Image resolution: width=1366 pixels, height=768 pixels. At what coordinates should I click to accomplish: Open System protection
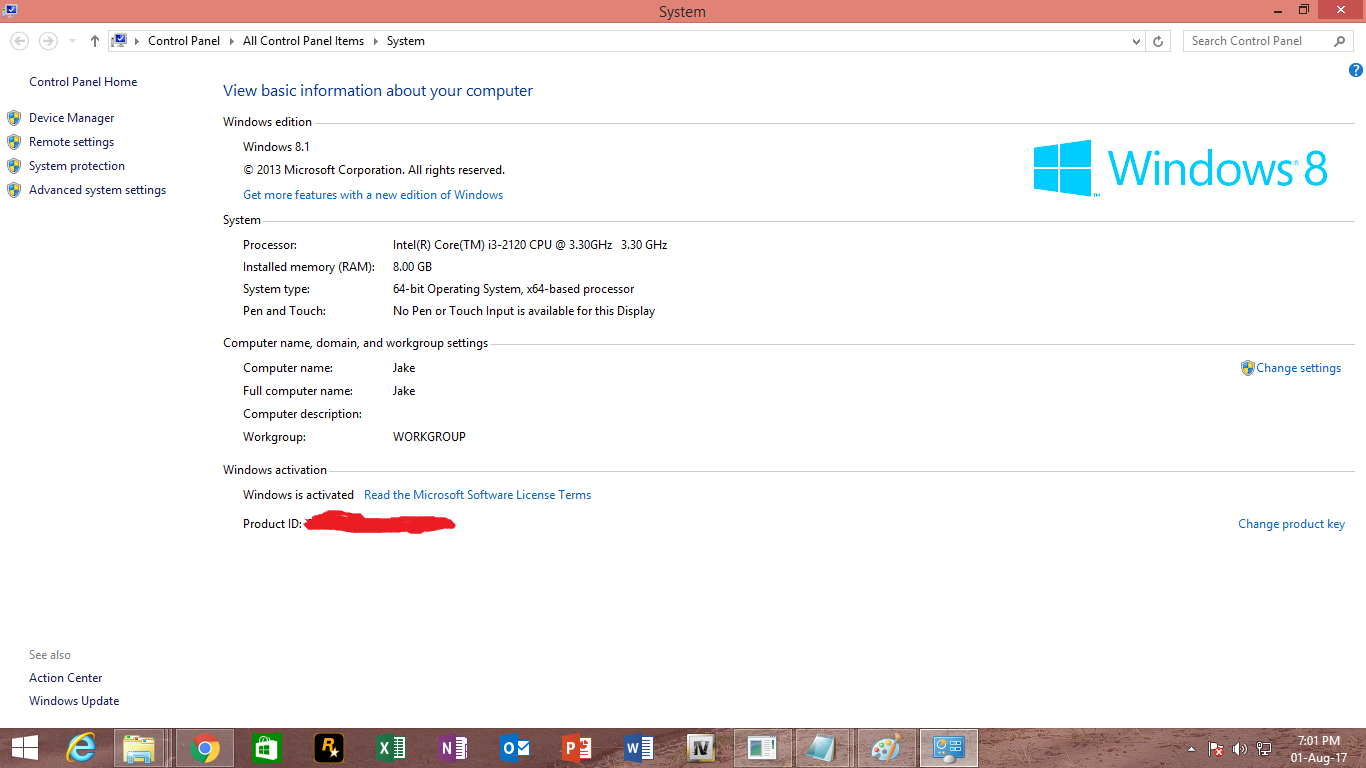tap(77, 166)
